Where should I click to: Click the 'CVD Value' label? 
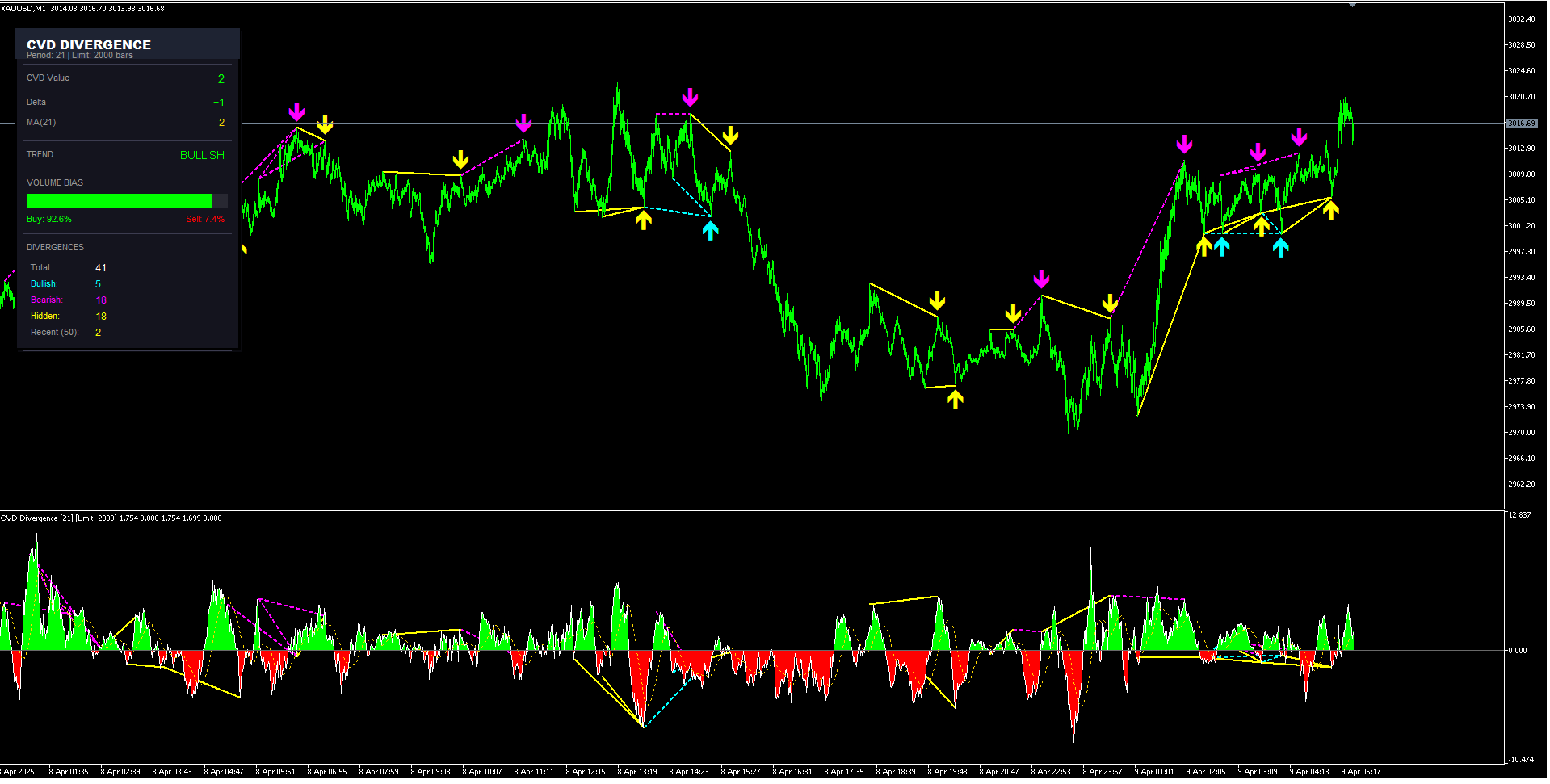click(x=48, y=78)
